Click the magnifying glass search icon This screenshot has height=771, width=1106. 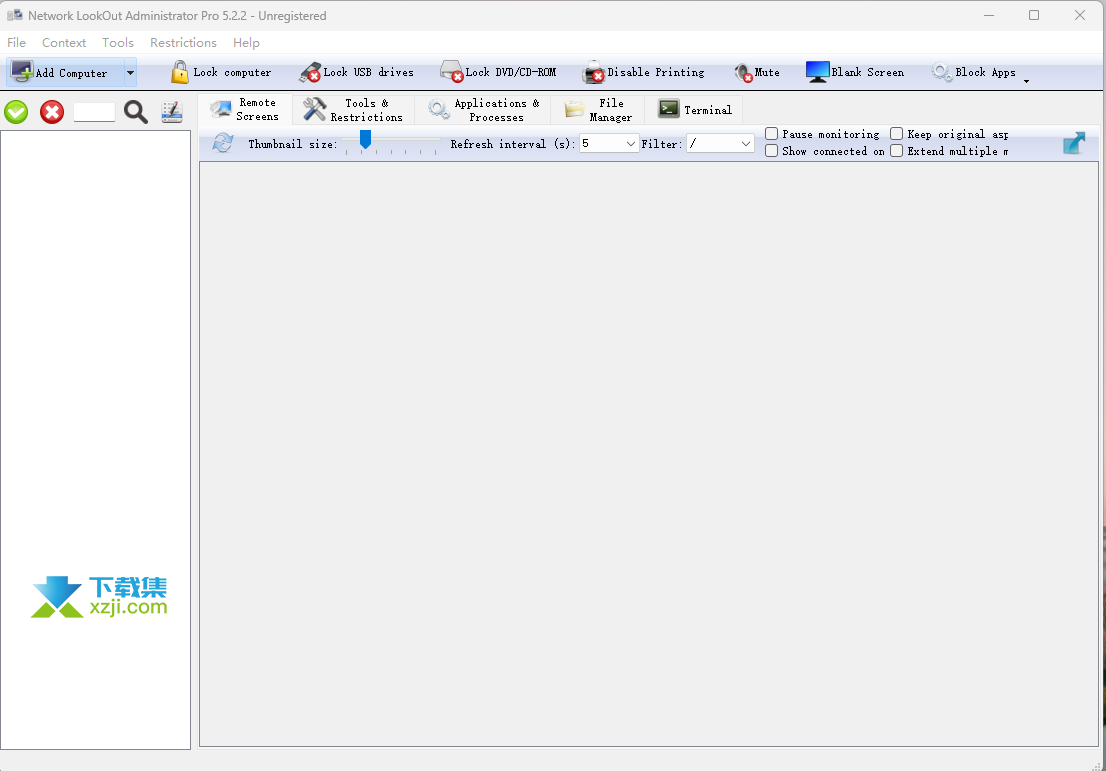pos(135,111)
